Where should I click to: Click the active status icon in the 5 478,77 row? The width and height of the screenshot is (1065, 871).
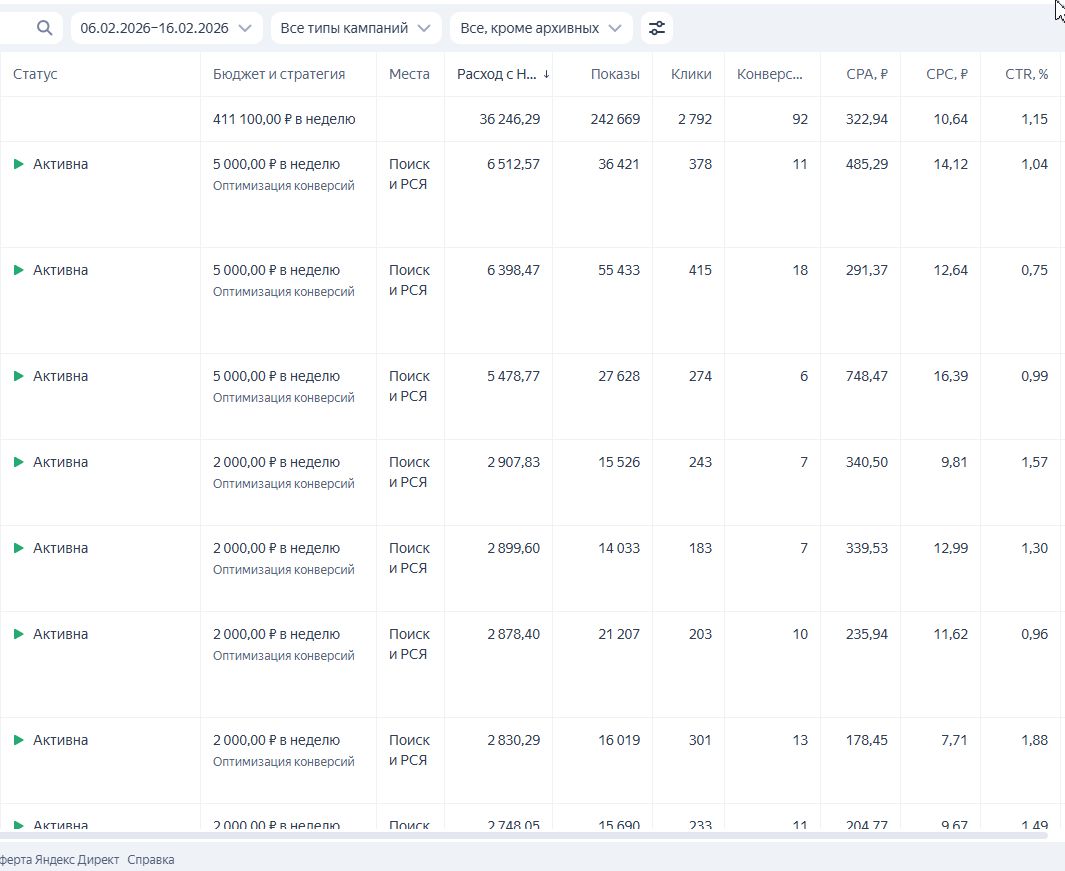(18, 376)
